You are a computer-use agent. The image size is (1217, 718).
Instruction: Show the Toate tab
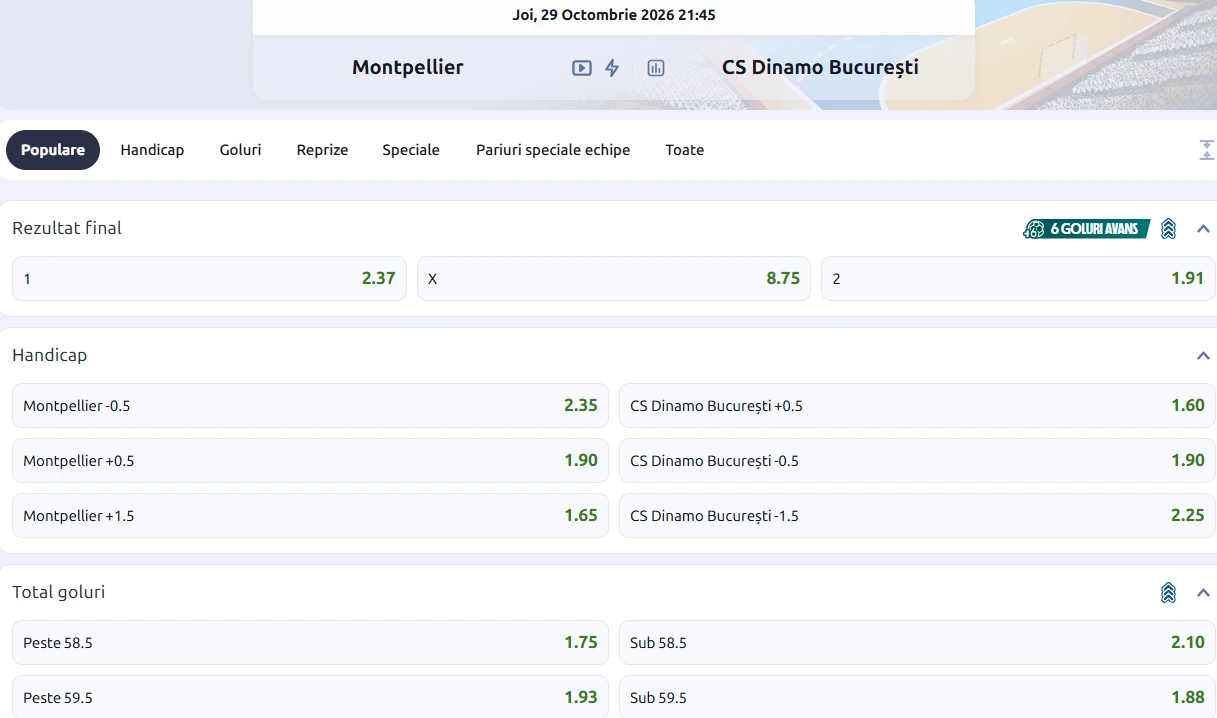(685, 150)
